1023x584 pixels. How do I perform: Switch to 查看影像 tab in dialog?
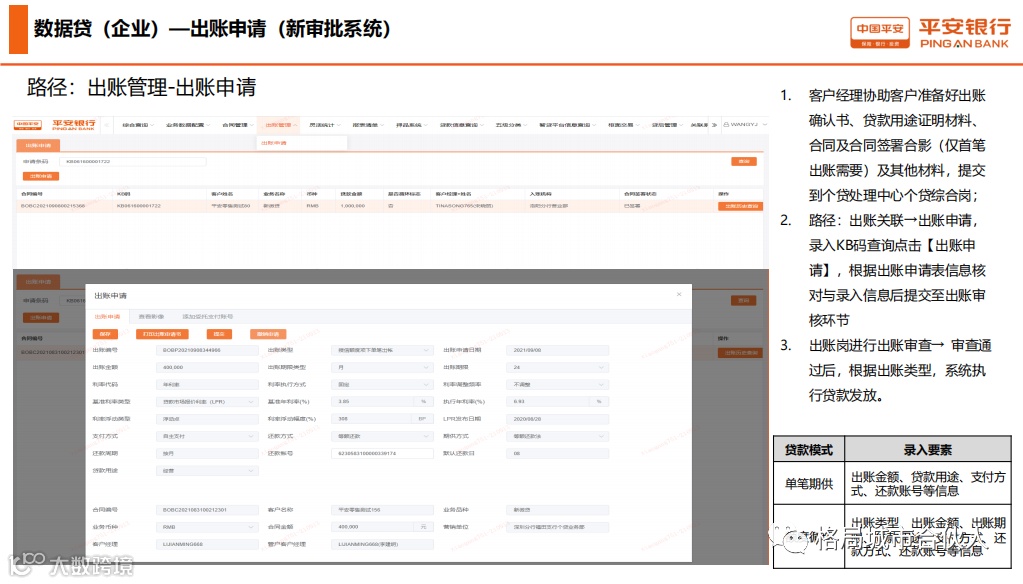click(x=151, y=316)
